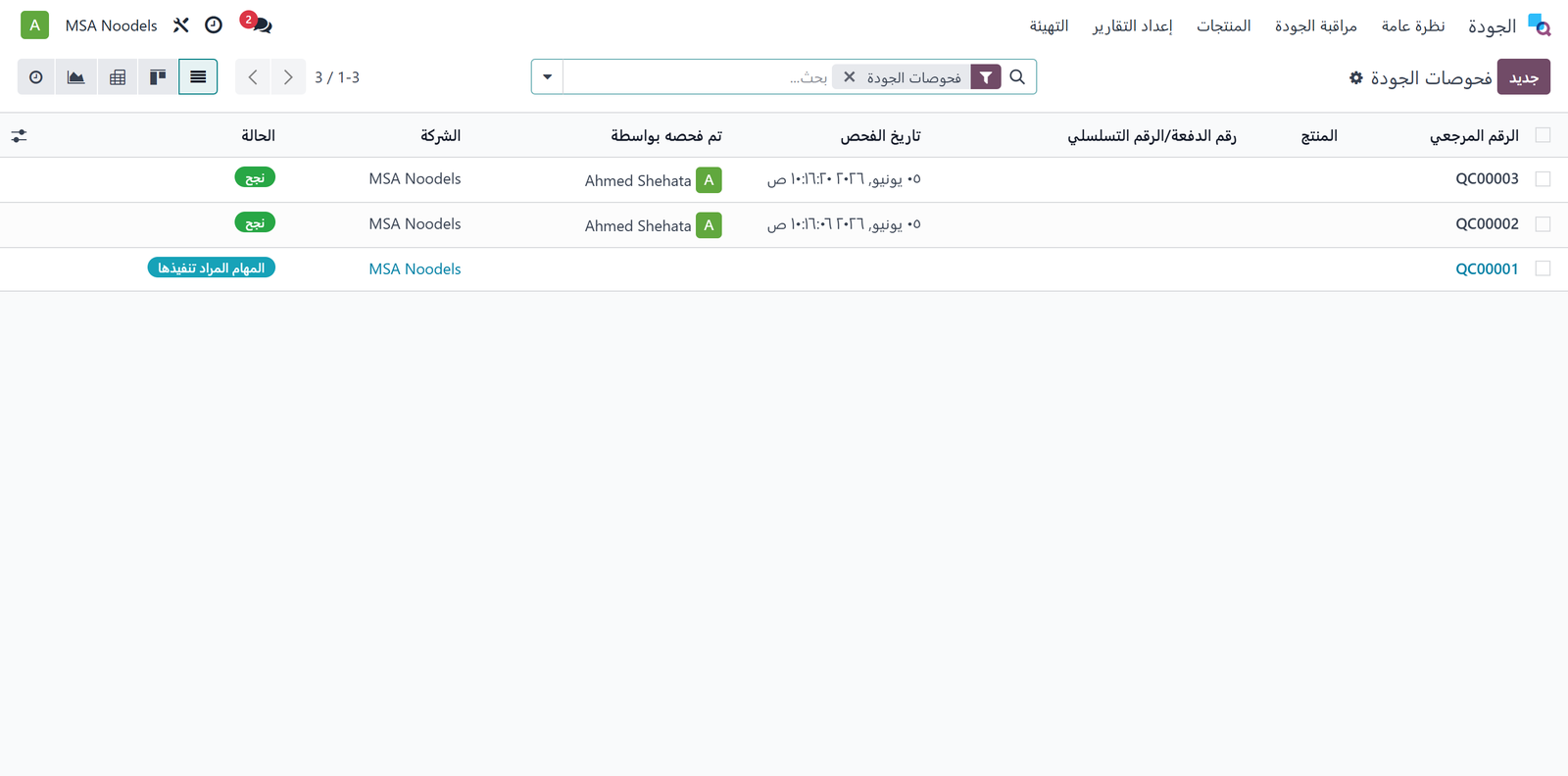Click the date cell ending ١٠:١٦:٠٦ ص
This screenshot has width=1568, height=776.
[844, 224]
